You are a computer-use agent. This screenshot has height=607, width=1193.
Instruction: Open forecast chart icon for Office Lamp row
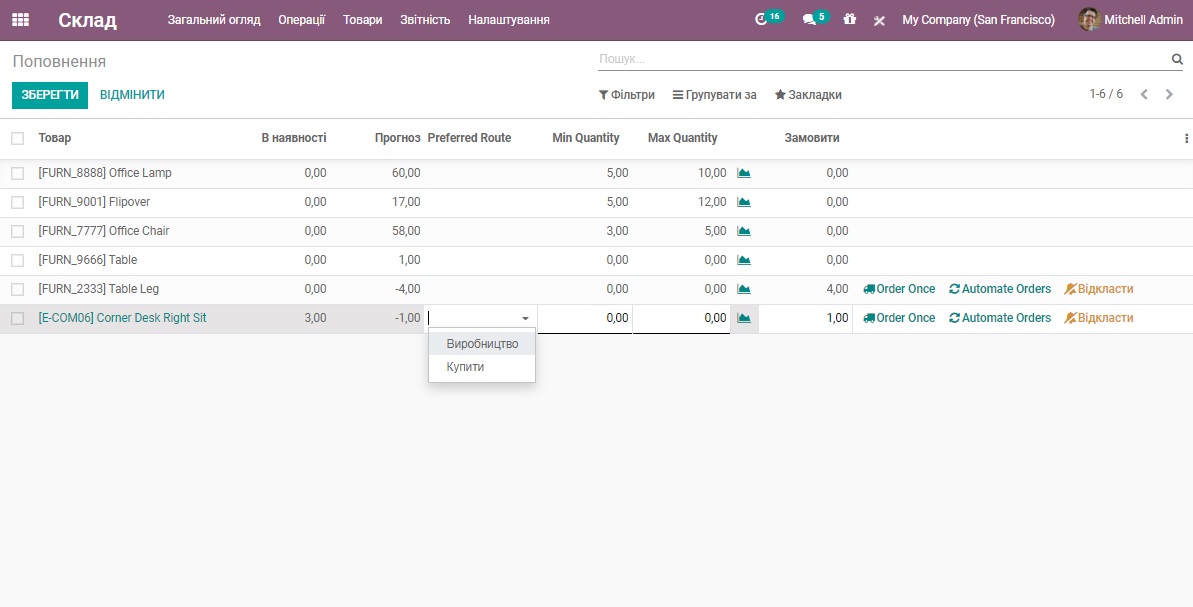coord(744,173)
